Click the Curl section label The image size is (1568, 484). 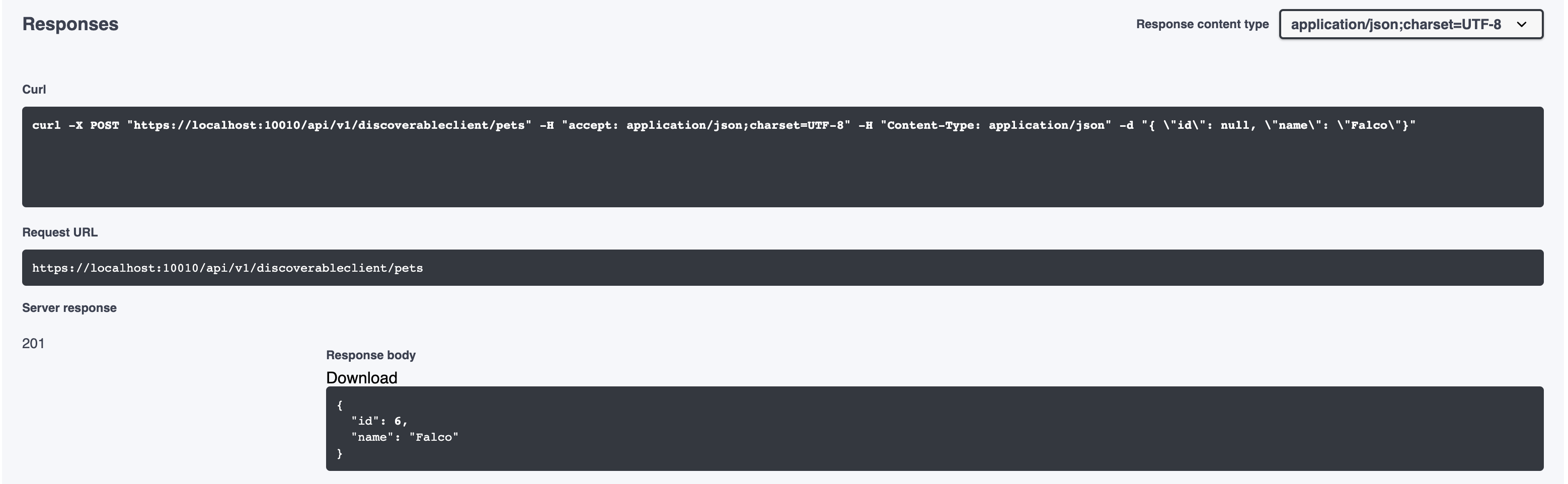coord(34,89)
